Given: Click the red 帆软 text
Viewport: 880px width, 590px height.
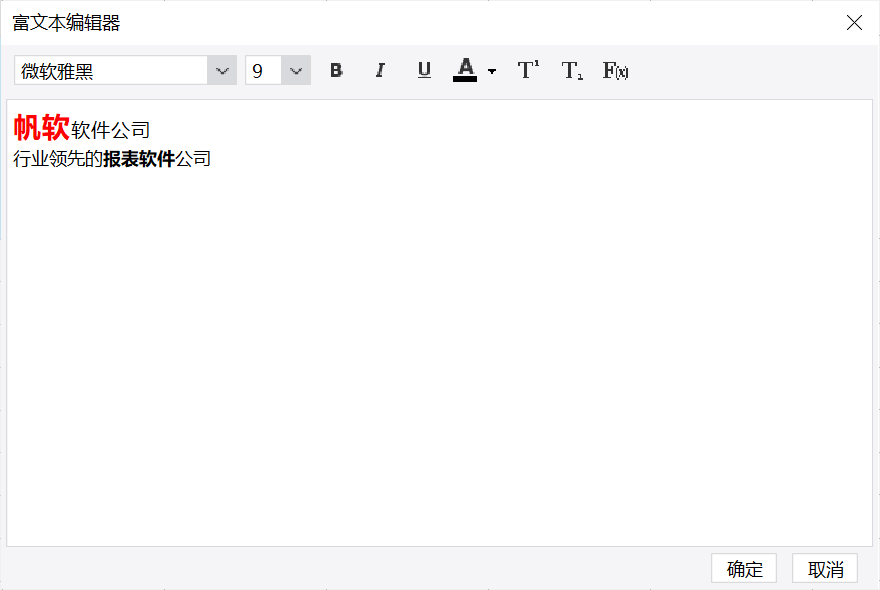Looking at the screenshot, I should [42, 127].
